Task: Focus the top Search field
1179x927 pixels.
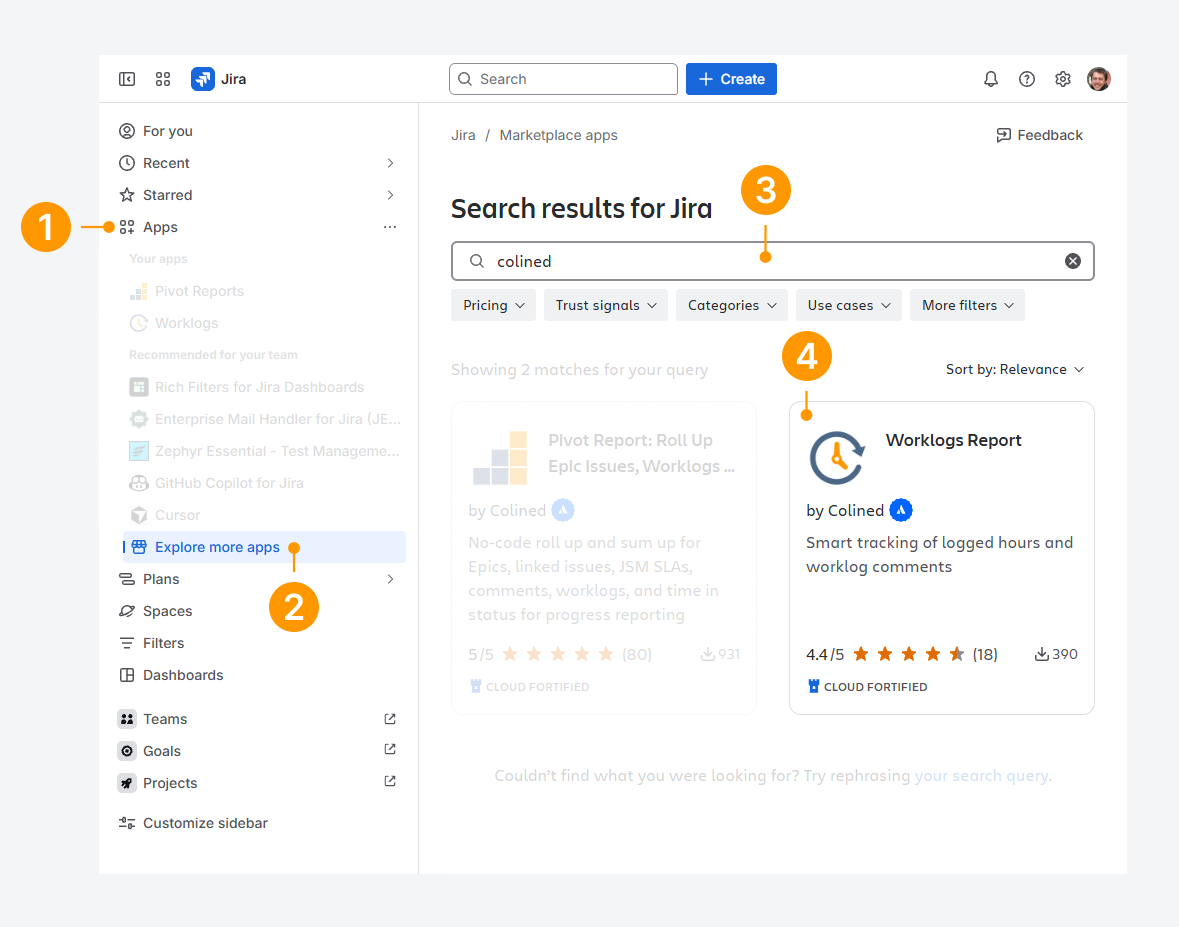Action: coord(563,79)
